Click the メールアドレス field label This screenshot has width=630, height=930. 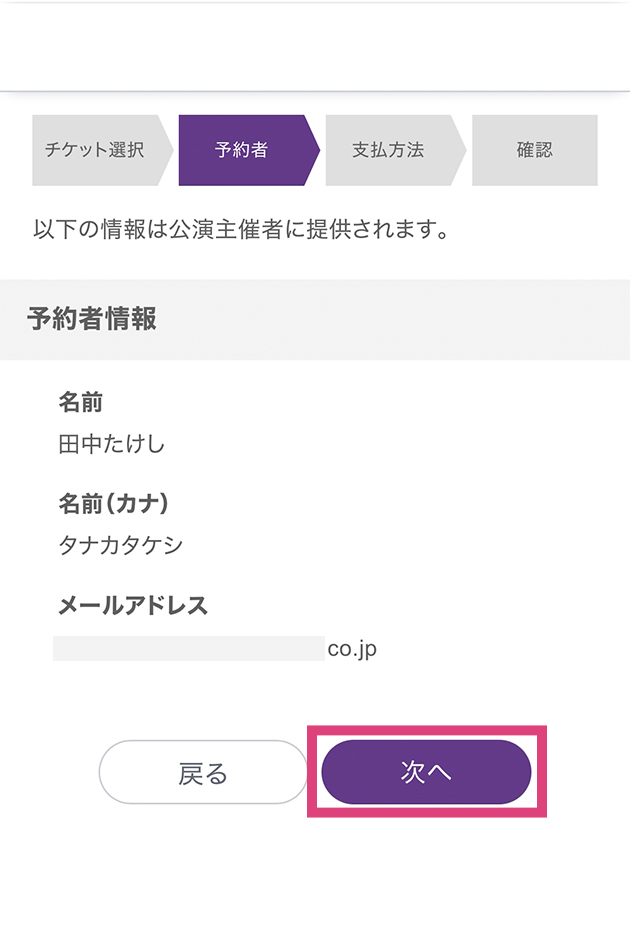tap(133, 605)
